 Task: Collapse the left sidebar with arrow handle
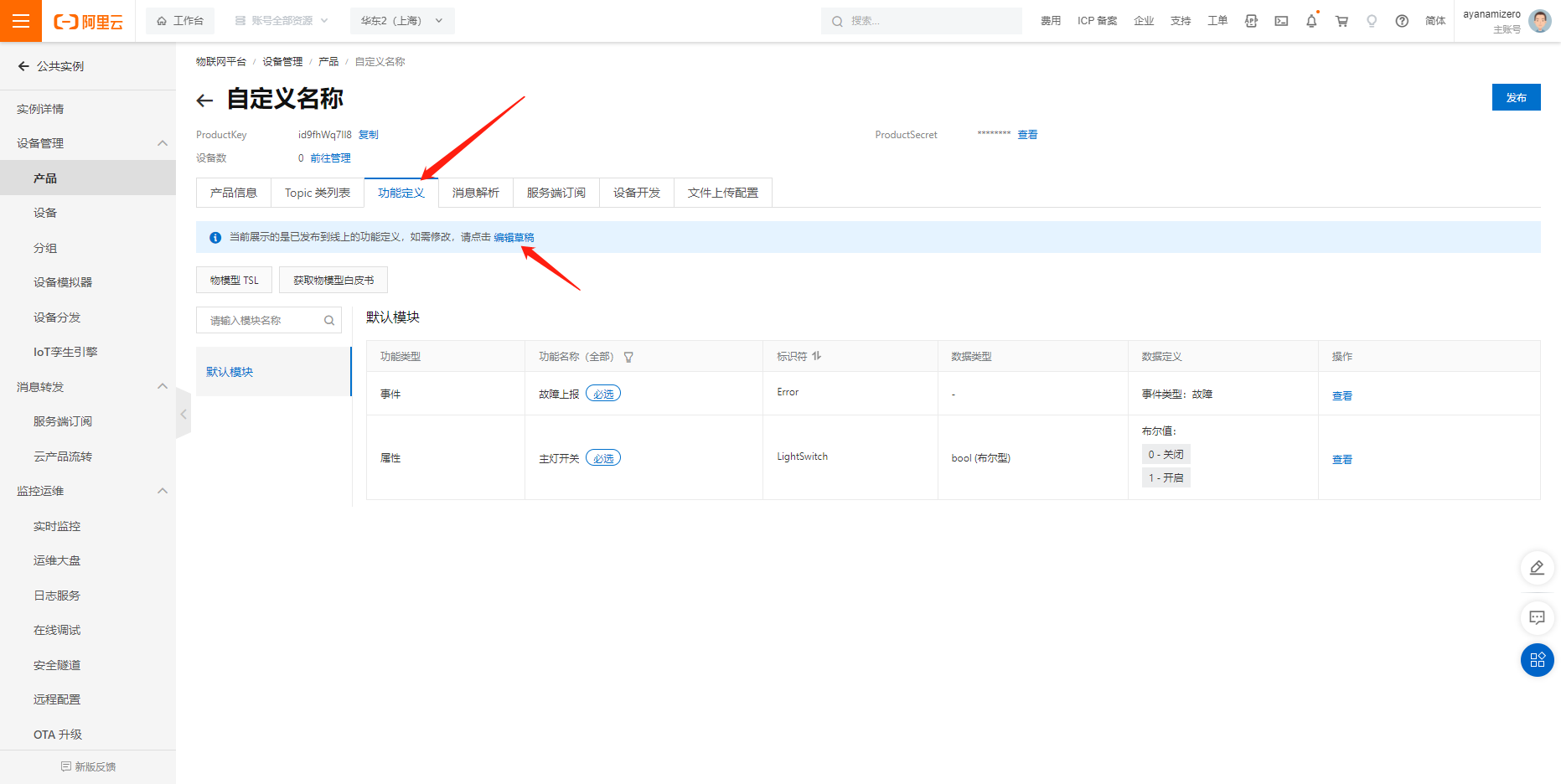183,414
